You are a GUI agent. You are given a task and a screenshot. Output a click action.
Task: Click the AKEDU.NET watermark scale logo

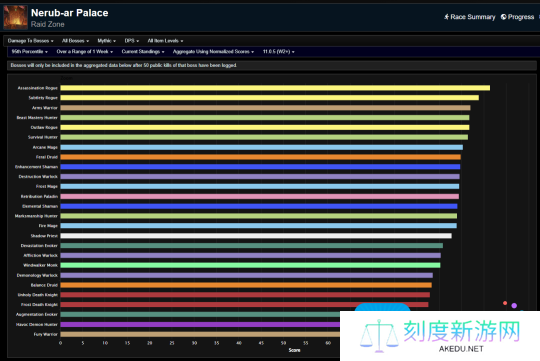pyautogui.click(x=379, y=336)
